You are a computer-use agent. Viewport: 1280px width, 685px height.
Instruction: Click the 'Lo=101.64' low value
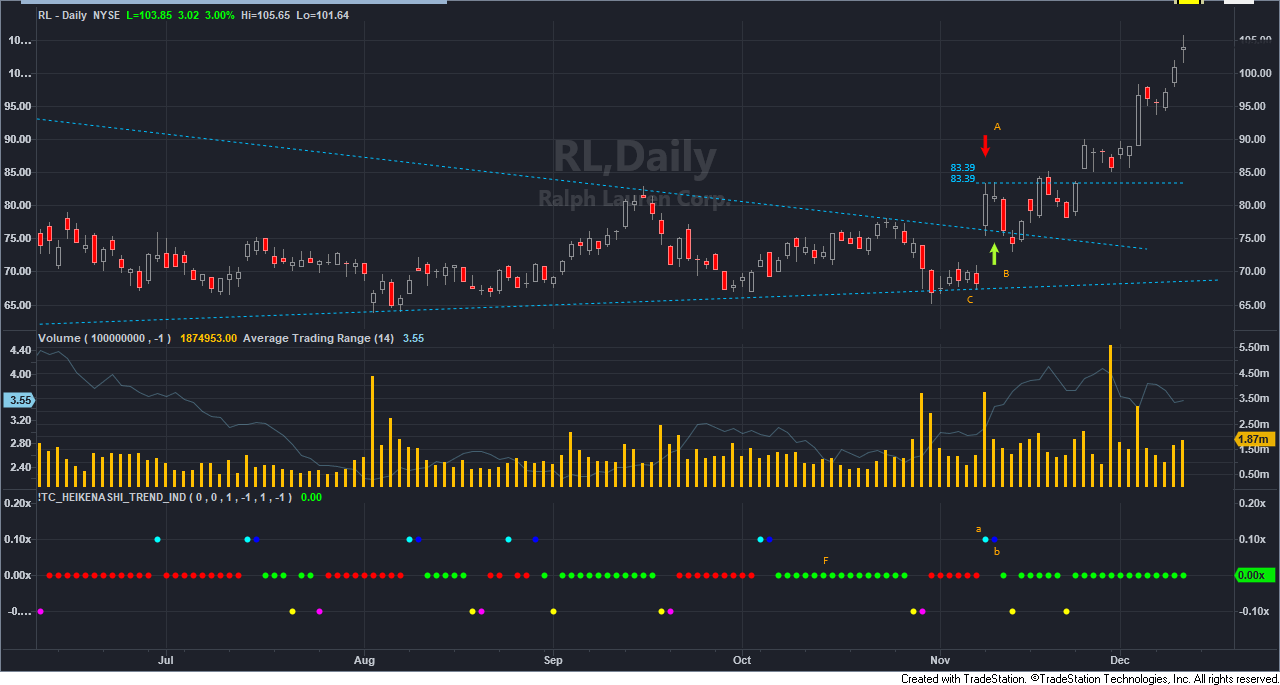[322, 16]
